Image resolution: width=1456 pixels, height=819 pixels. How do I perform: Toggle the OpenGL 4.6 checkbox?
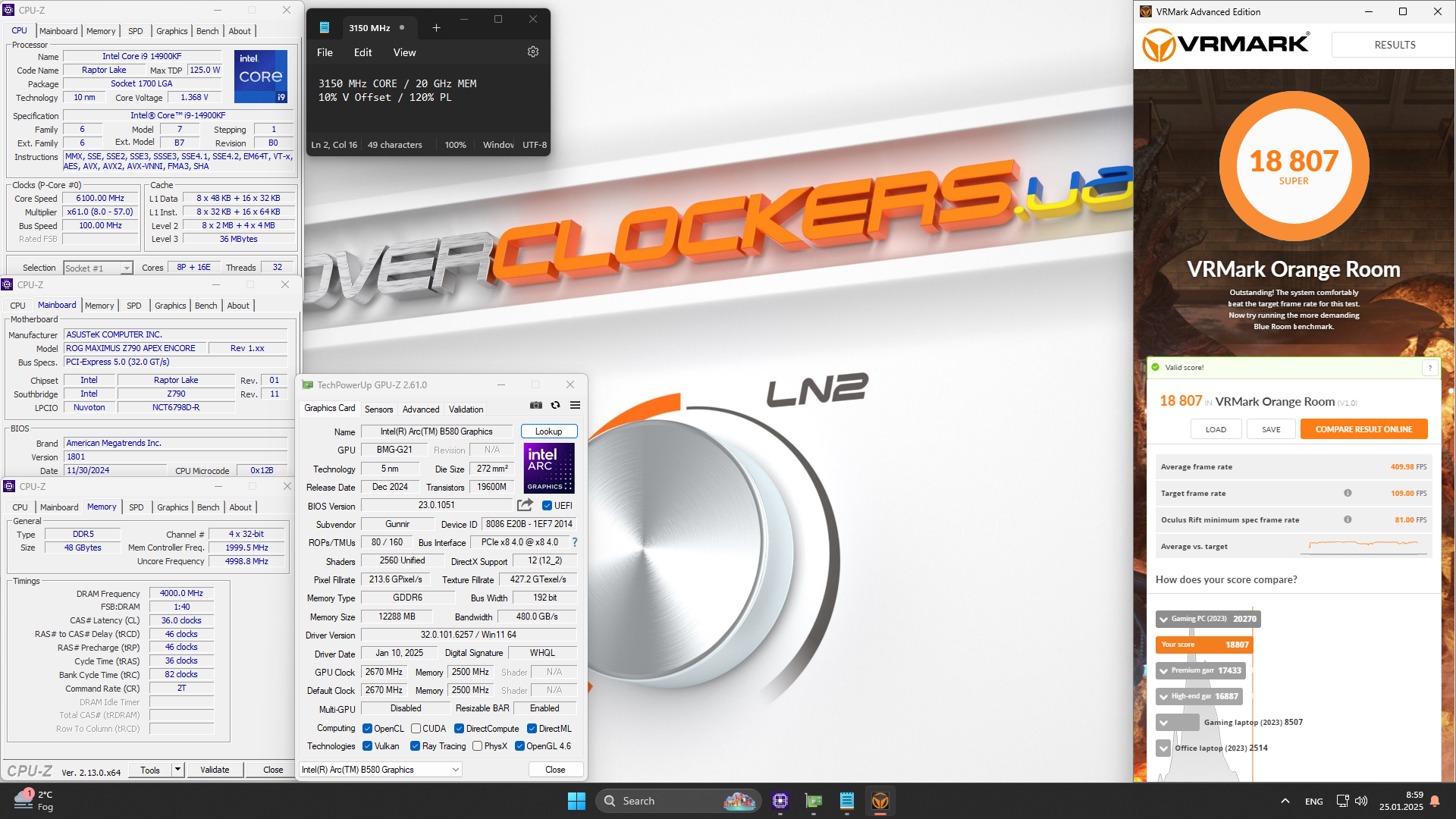tap(519, 746)
